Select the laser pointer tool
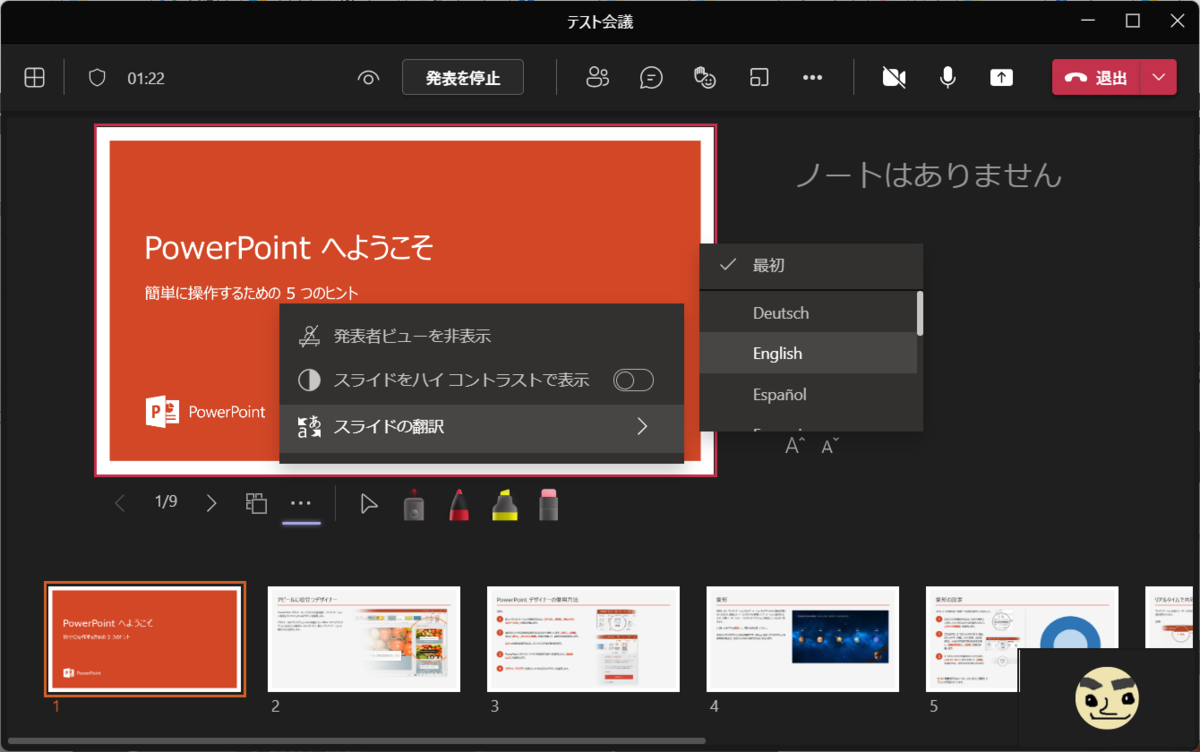The width and height of the screenshot is (1200, 752). [x=415, y=505]
